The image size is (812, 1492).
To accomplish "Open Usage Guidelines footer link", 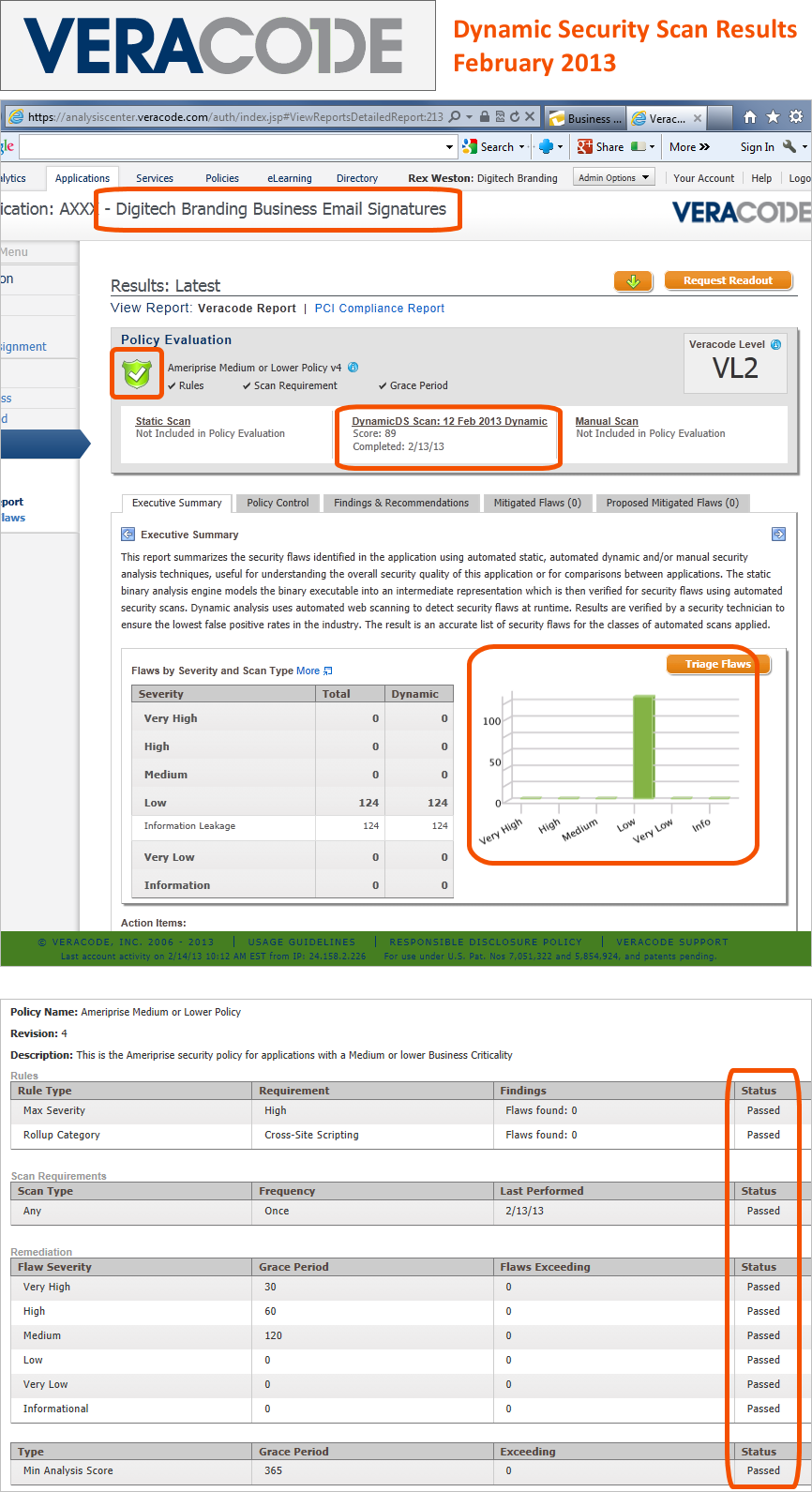I will coord(302,942).
